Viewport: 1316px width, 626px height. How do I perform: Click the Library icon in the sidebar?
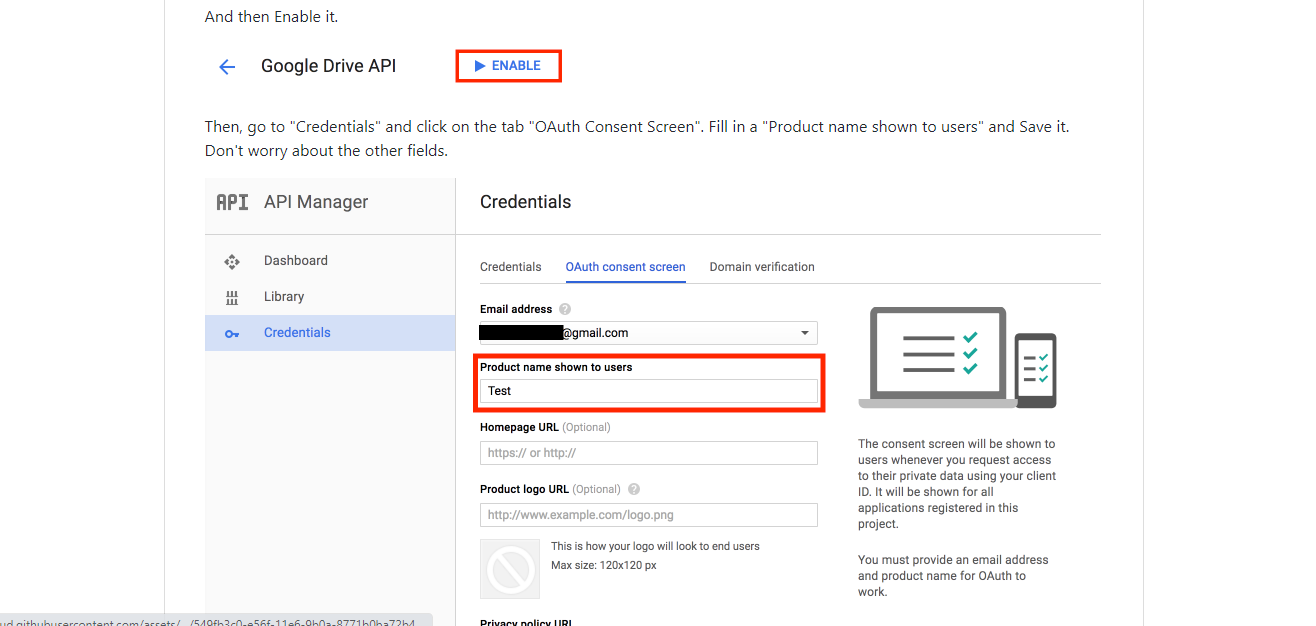click(232, 297)
